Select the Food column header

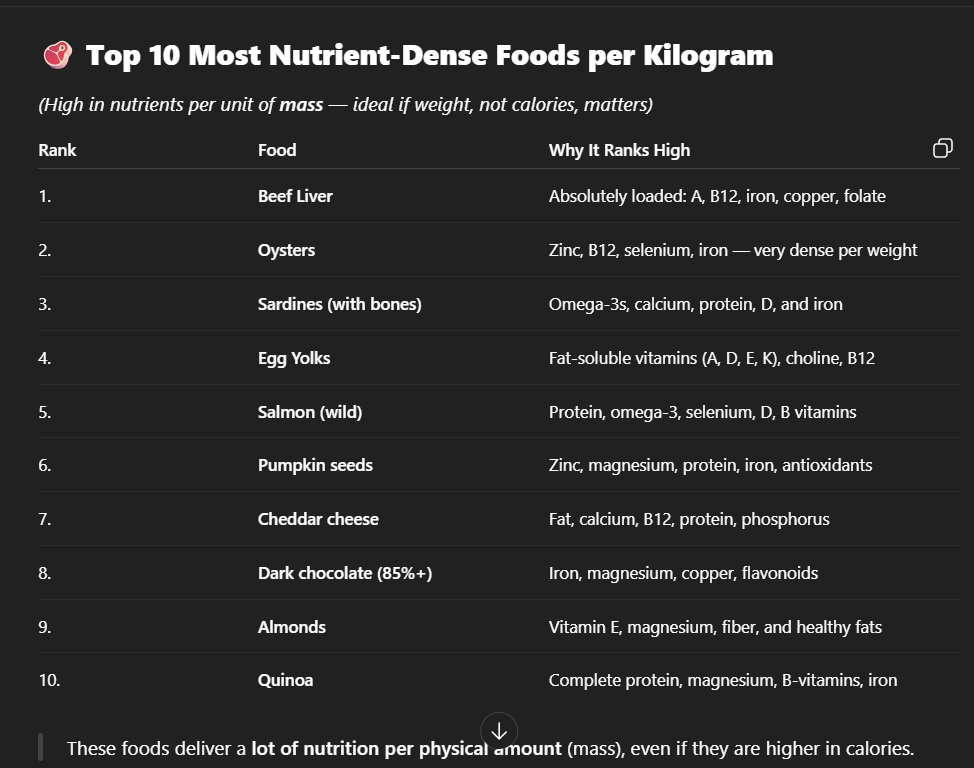[x=277, y=150]
